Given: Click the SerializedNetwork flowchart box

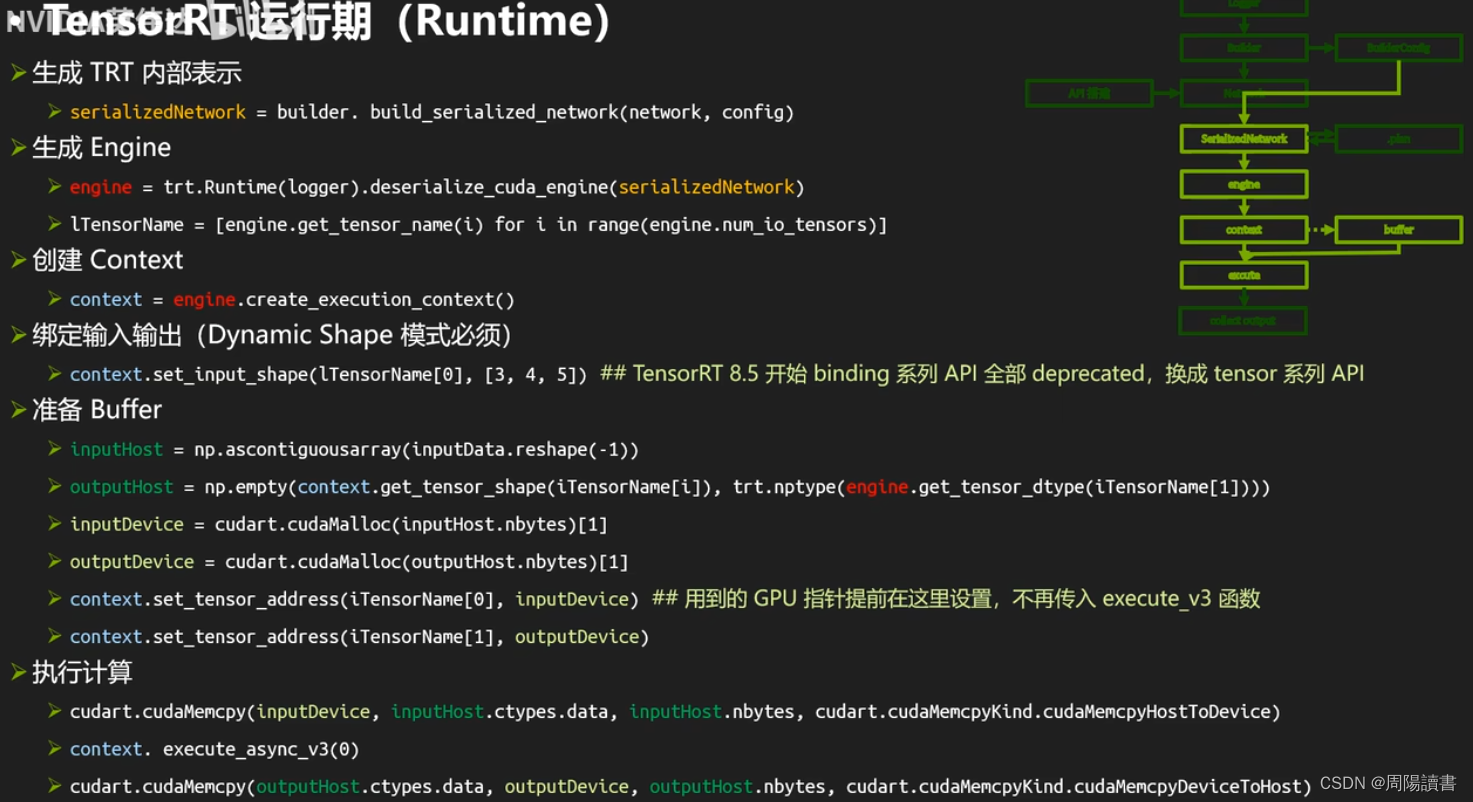Looking at the screenshot, I should click(x=1244, y=139).
